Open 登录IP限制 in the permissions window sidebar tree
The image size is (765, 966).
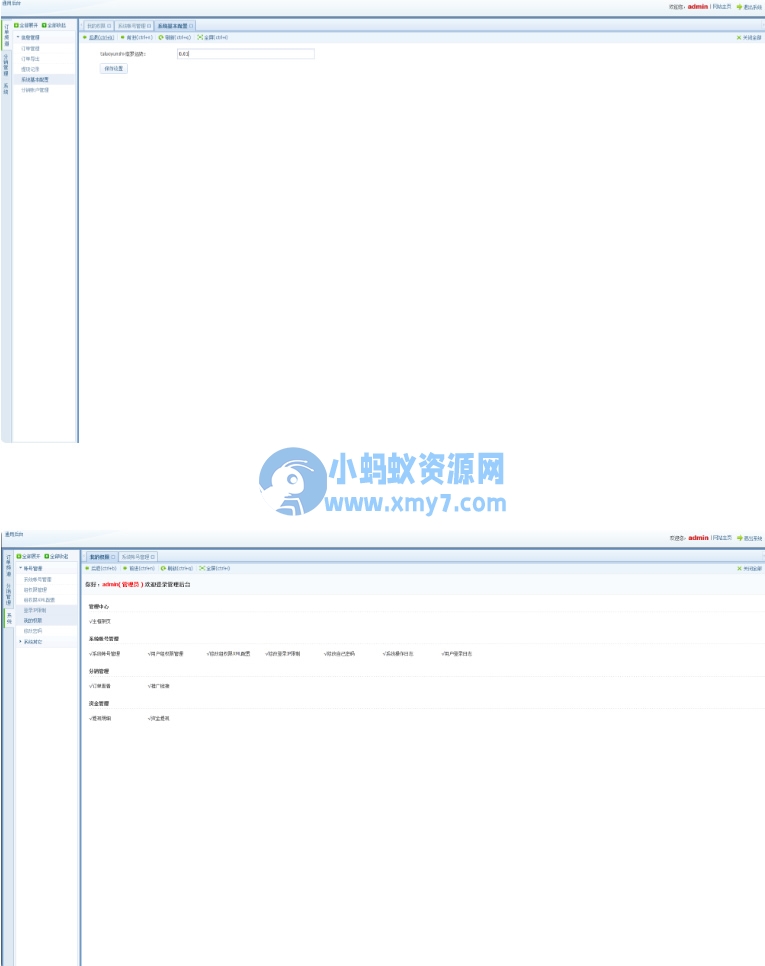[35, 611]
